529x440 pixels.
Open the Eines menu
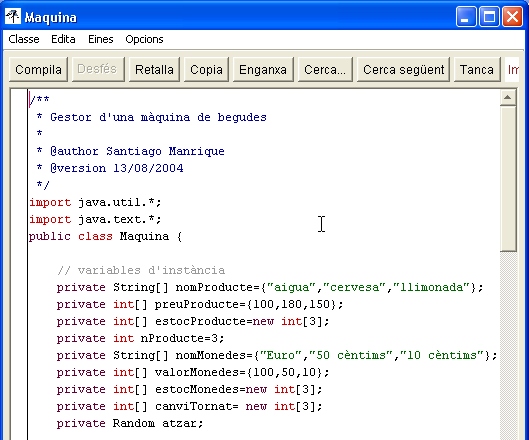tap(101, 39)
